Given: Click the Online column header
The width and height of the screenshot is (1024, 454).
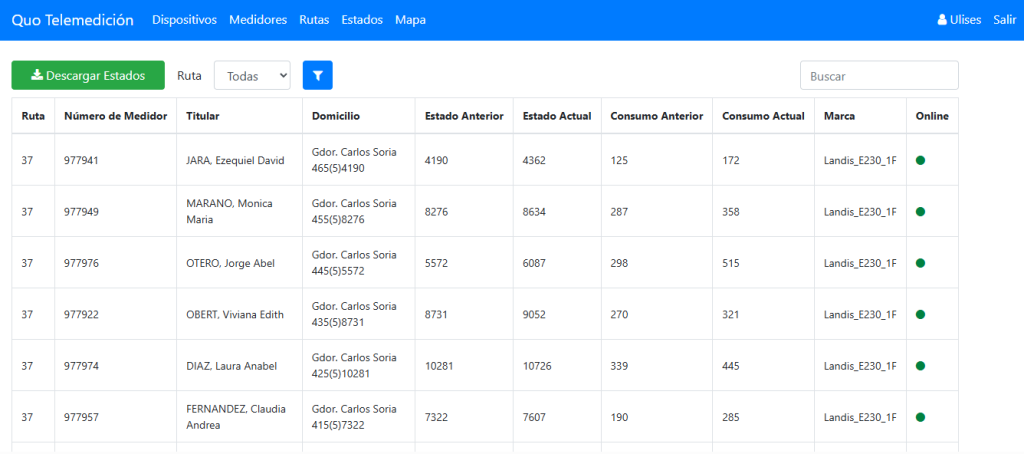Looking at the screenshot, I should click(932, 116).
